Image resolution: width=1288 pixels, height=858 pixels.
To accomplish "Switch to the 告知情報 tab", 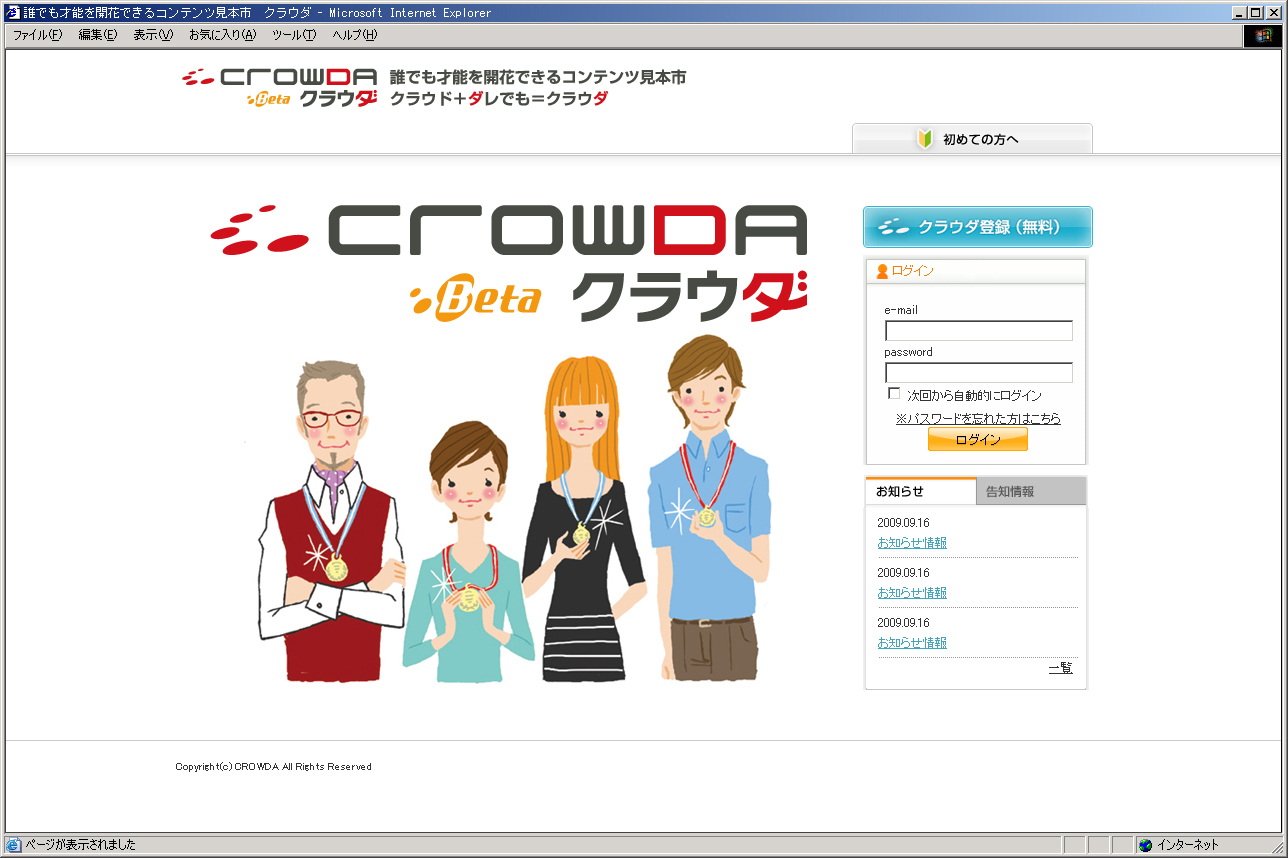I will pyautogui.click(x=1031, y=491).
